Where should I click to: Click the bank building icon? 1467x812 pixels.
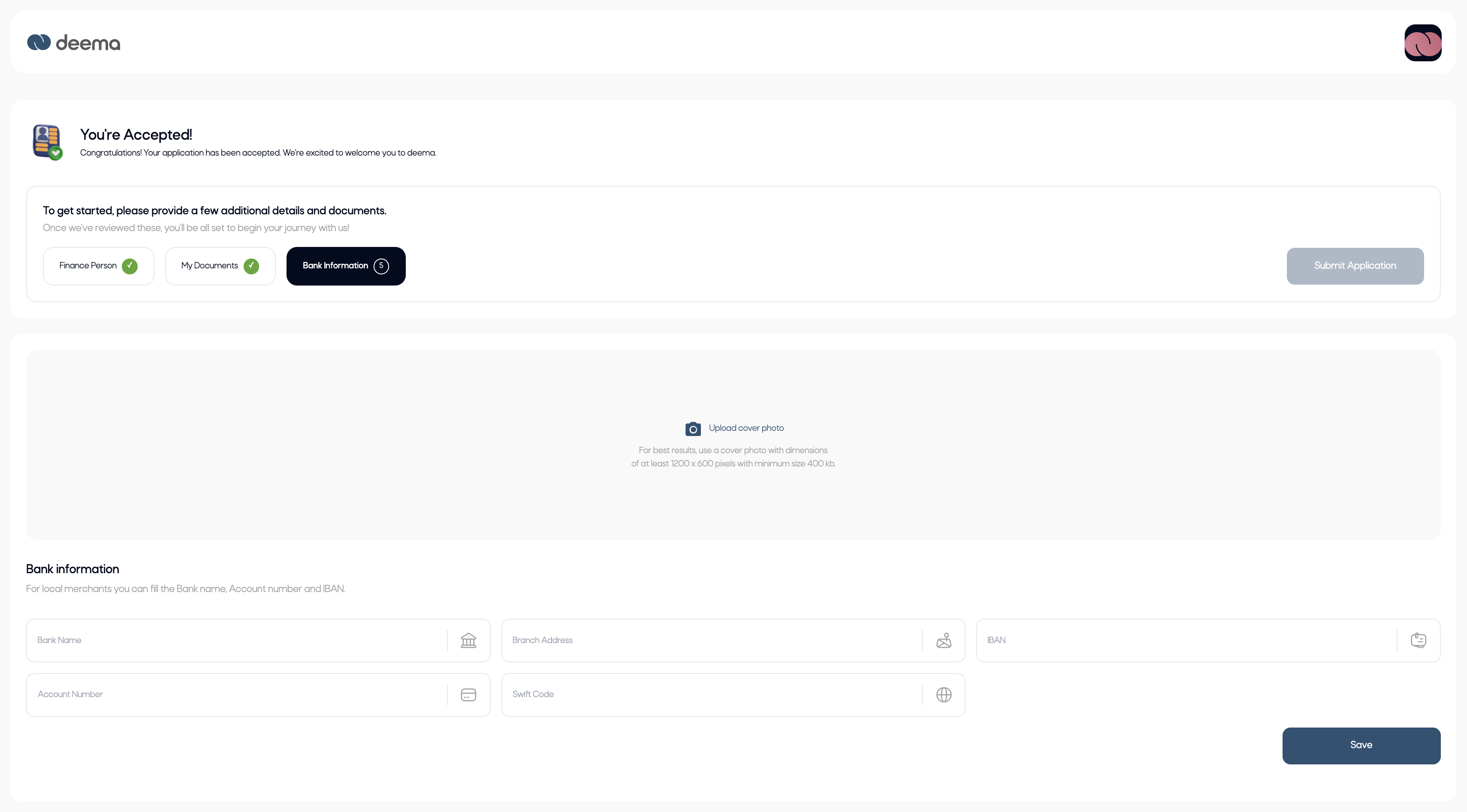point(468,641)
